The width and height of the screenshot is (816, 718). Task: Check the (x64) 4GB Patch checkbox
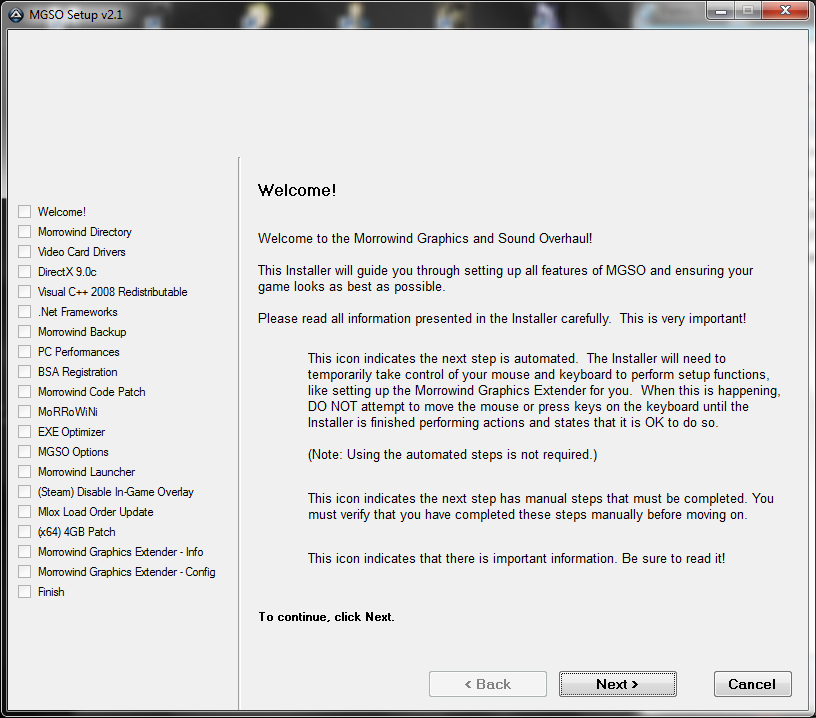pyautogui.click(x=25, y=532)
